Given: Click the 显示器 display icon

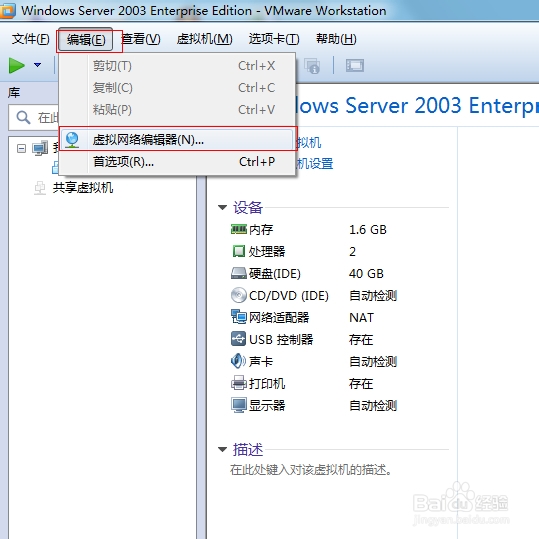Looking at the screenshot, I should click(239, 405).
